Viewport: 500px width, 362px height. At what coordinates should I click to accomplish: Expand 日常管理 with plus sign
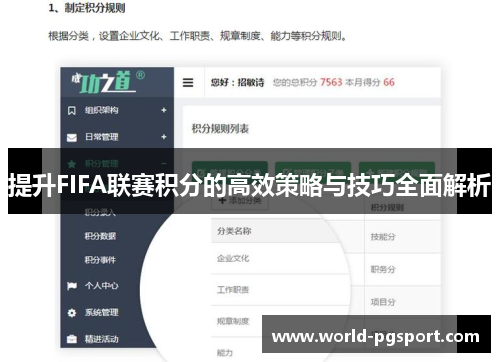(164, 137)
